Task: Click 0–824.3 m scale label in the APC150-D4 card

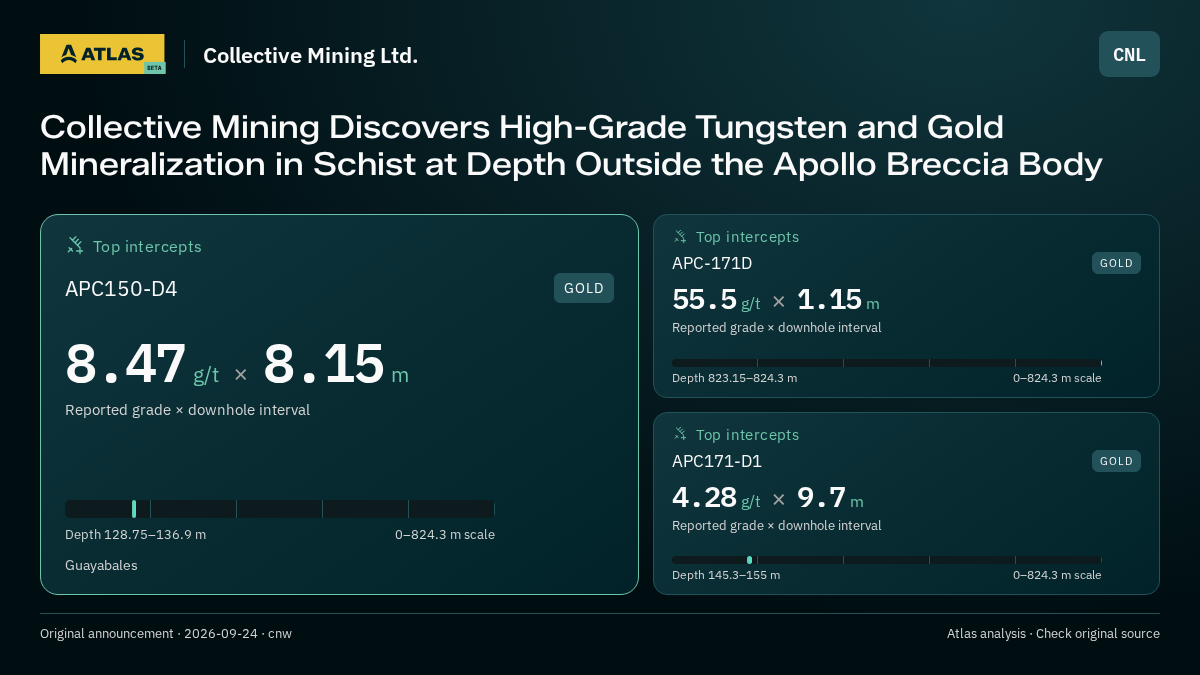Action: pos(445,535)
